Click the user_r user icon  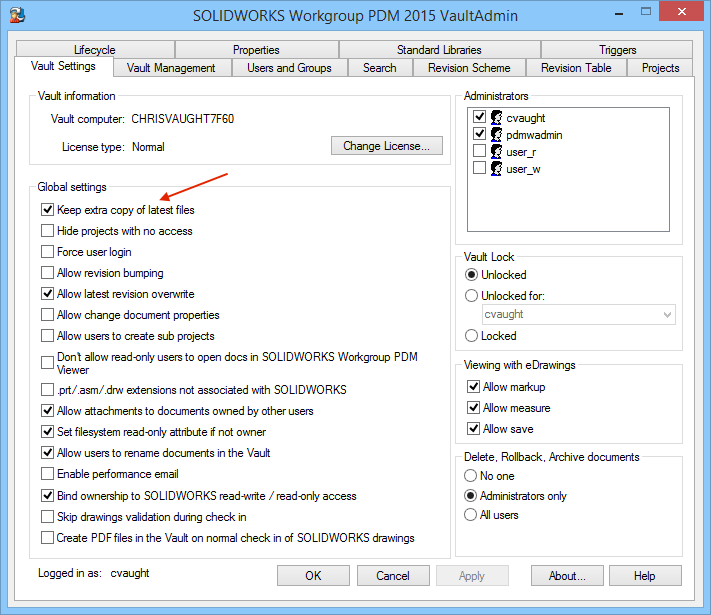coord(497,151)
